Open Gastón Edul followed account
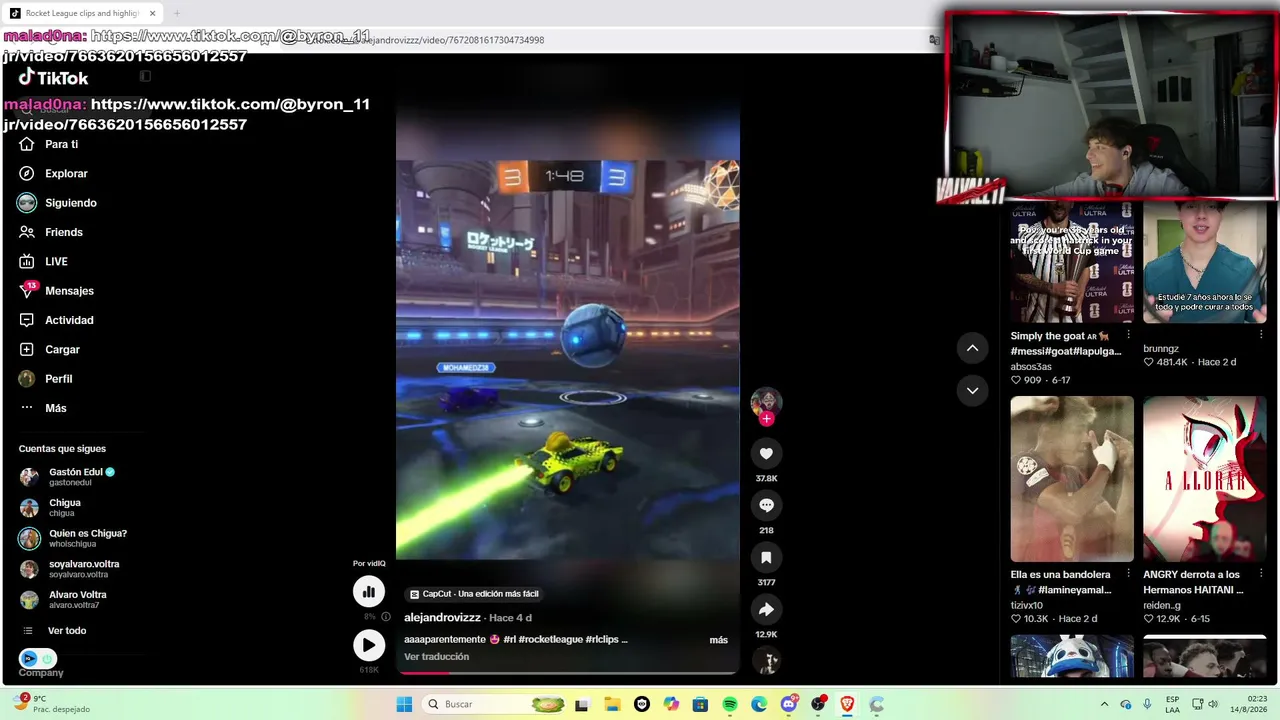1280x720 pixels. (x=70, y=477)
